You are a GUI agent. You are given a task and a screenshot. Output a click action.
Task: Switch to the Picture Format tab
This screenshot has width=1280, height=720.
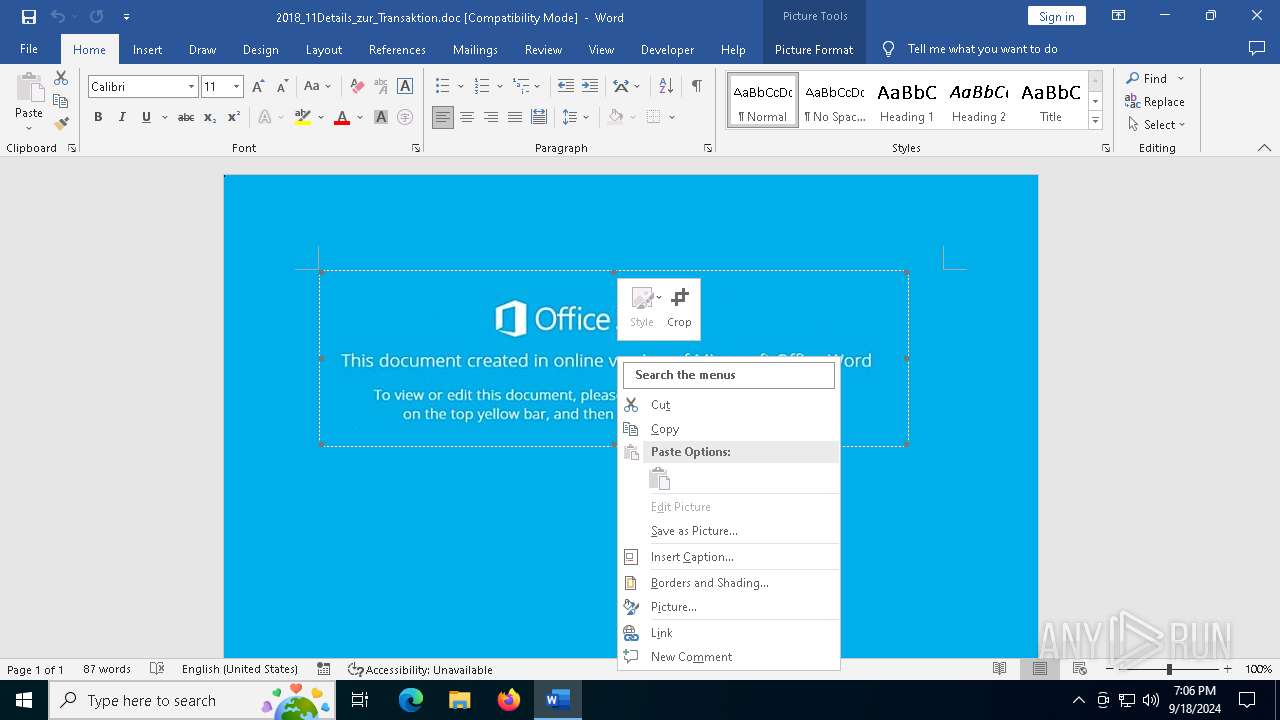pos(814,49)
